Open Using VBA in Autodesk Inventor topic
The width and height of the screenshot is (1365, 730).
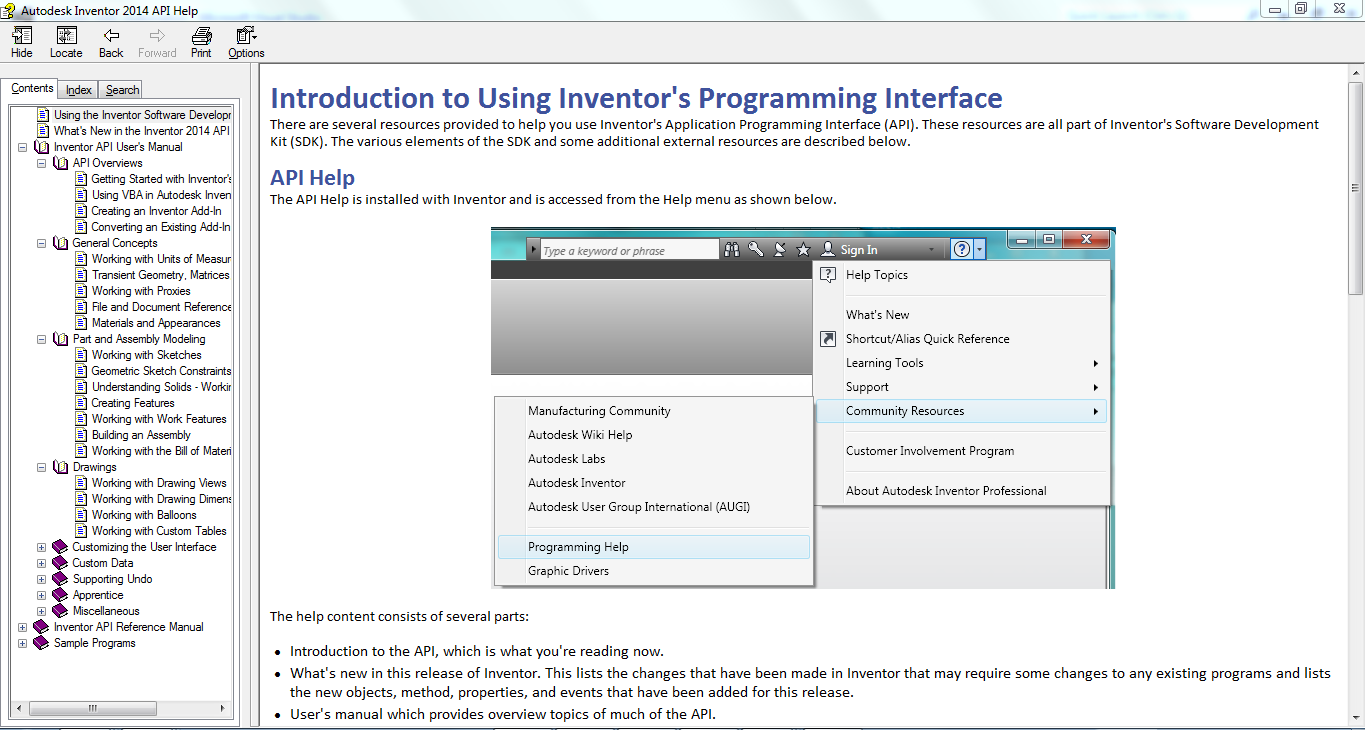tap(161, 195)
